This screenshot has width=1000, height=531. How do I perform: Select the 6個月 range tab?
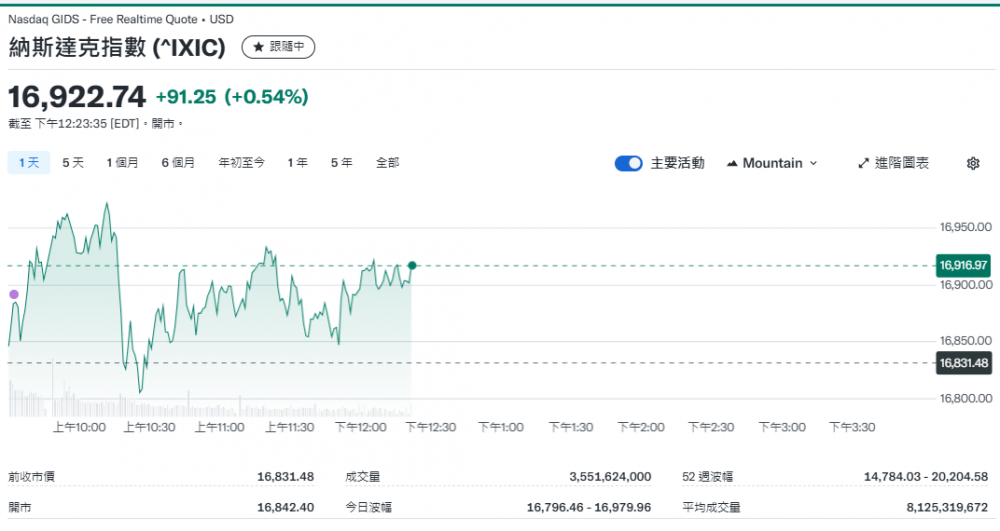178,162
